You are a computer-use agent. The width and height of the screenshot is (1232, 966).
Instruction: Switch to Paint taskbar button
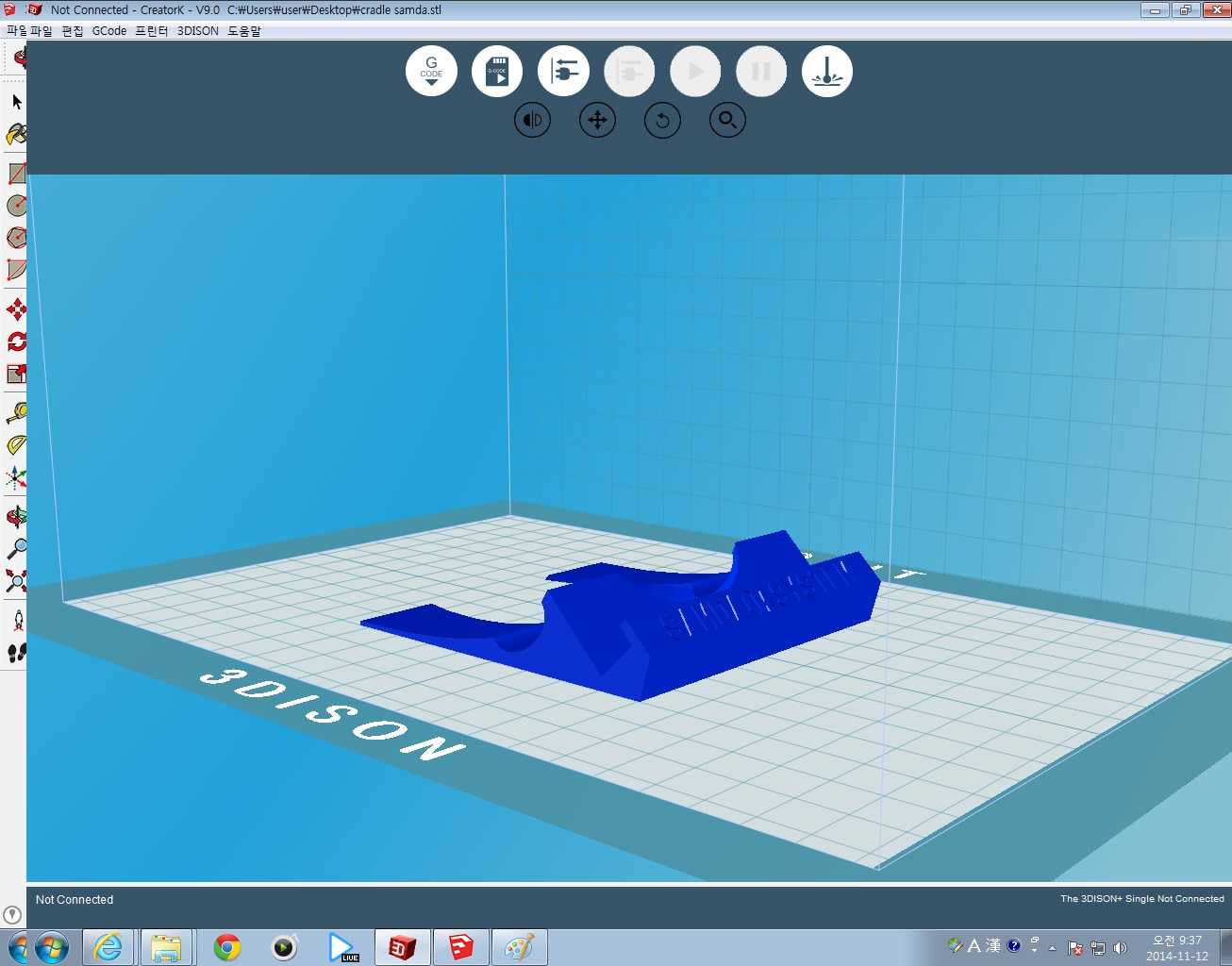[520, 947]
